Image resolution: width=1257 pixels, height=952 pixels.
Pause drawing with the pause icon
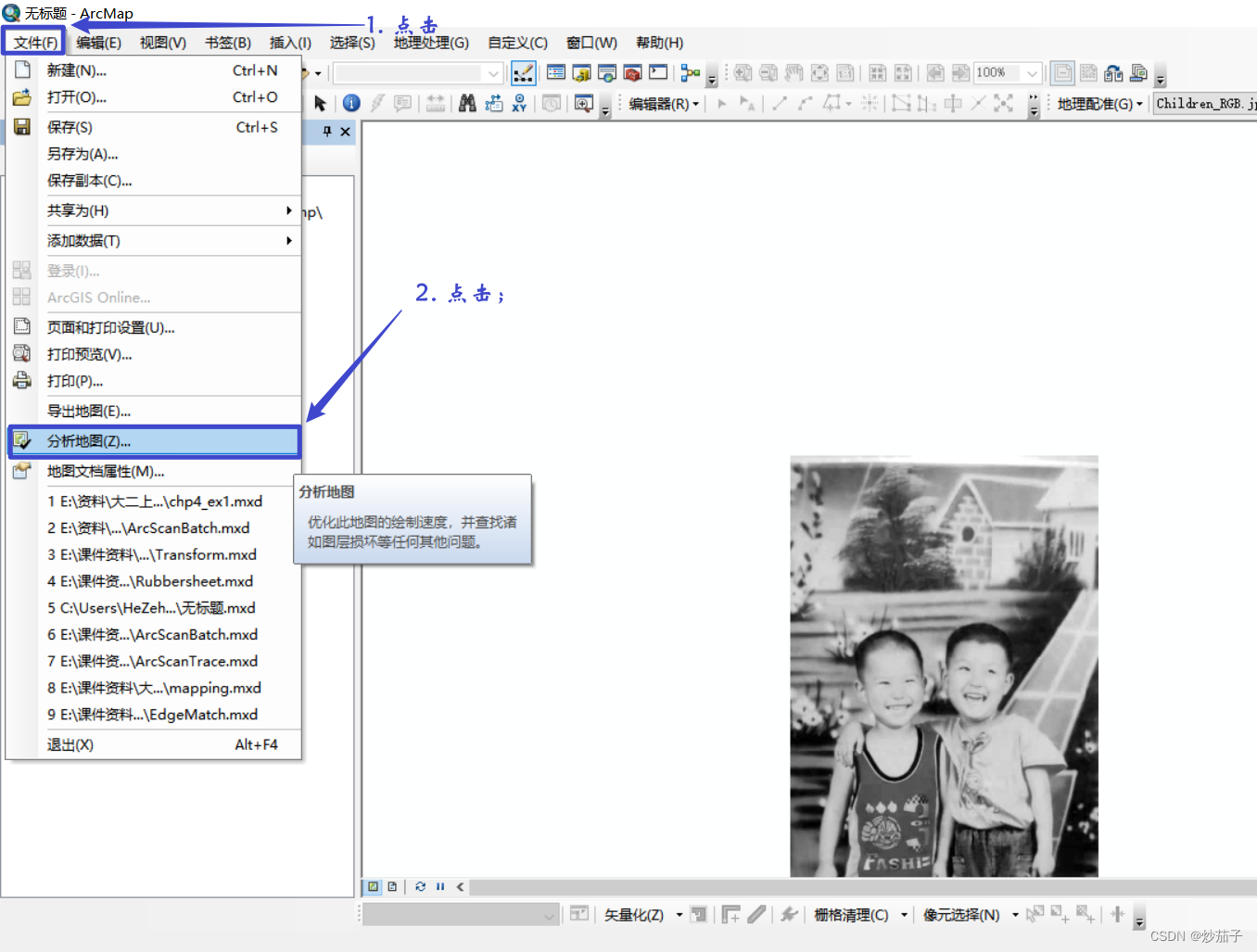(440, 887)
